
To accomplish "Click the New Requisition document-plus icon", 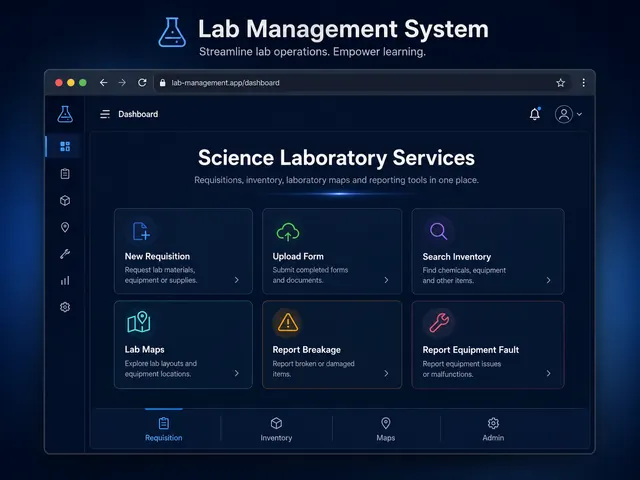I will tap(141, 231).
